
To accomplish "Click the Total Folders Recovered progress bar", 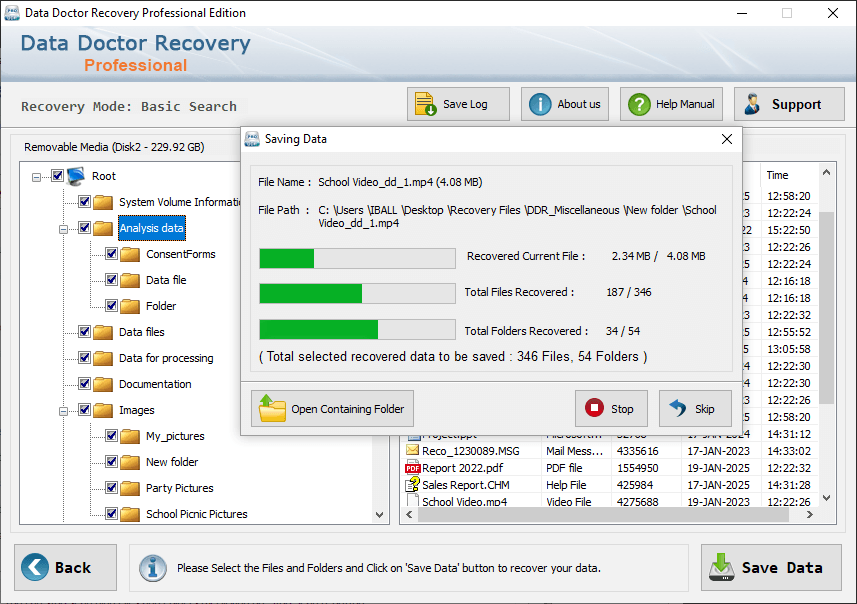I will [x=357, y=330].
